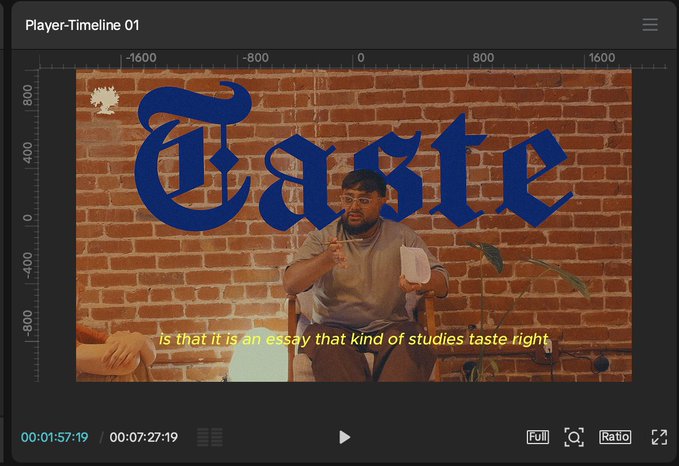The height and width of the screenshot is (466, 679).
Task: Open the zoom-to-fit preview icon
Action: pos(574,437)
